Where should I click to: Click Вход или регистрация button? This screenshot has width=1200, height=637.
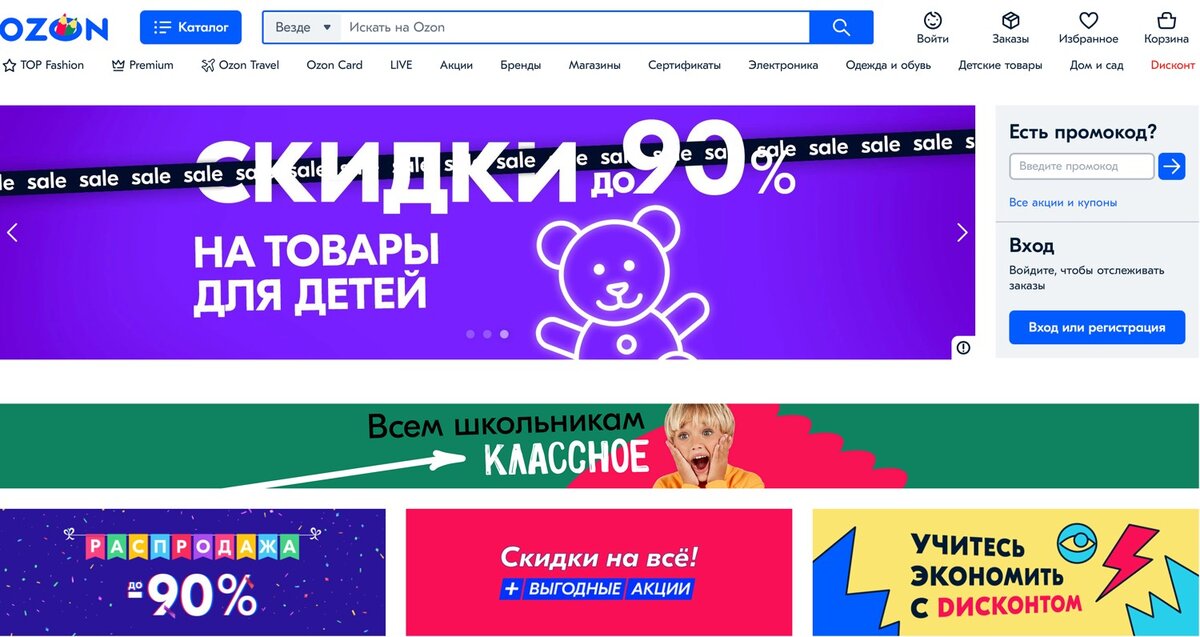[x=1097, y=327]
